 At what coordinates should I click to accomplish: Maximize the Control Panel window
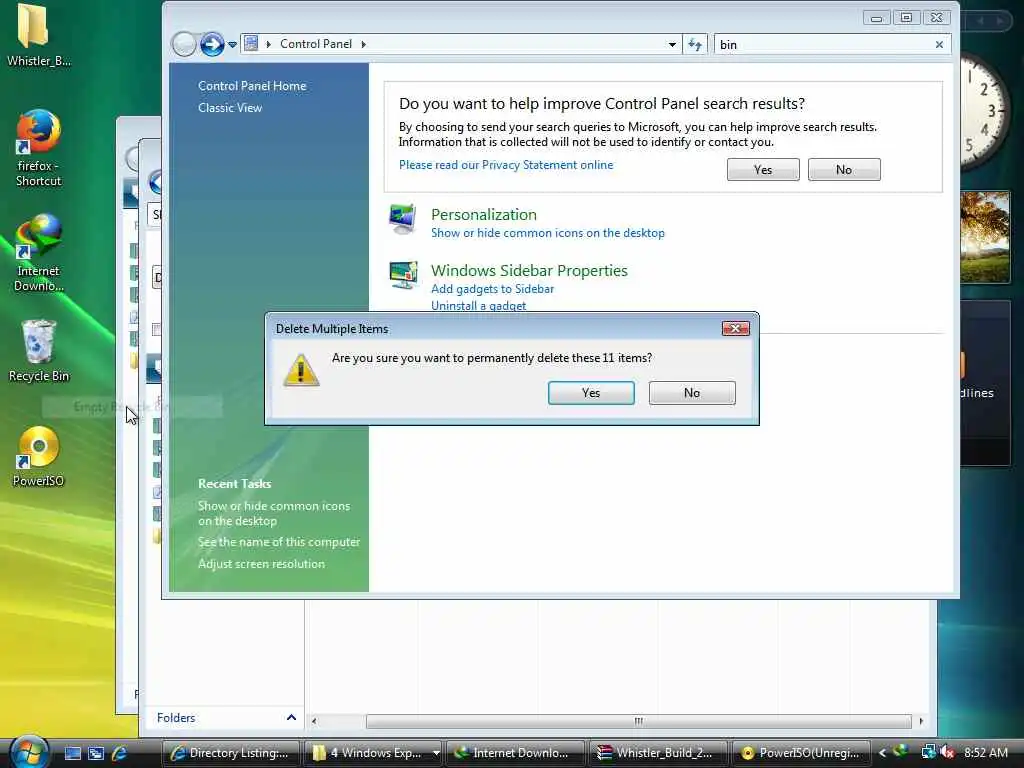pos(906,18)
